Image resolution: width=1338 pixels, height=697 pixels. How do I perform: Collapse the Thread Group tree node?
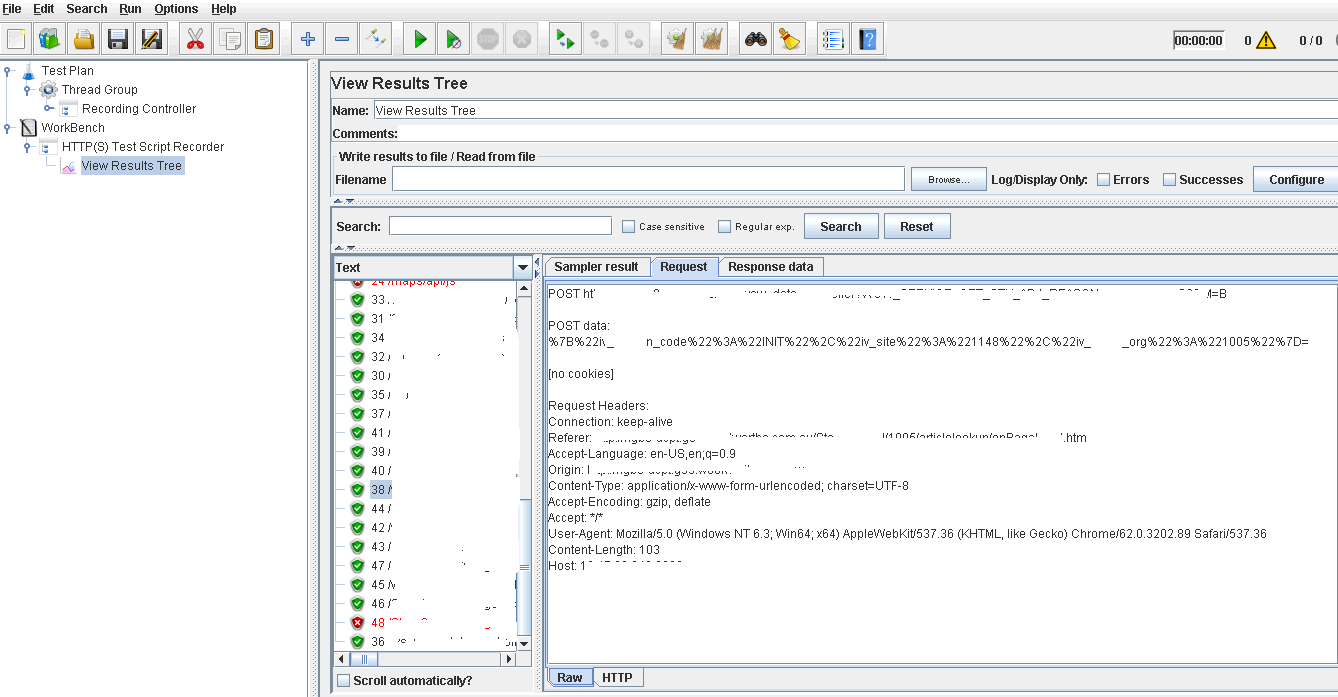pos(28,90)
